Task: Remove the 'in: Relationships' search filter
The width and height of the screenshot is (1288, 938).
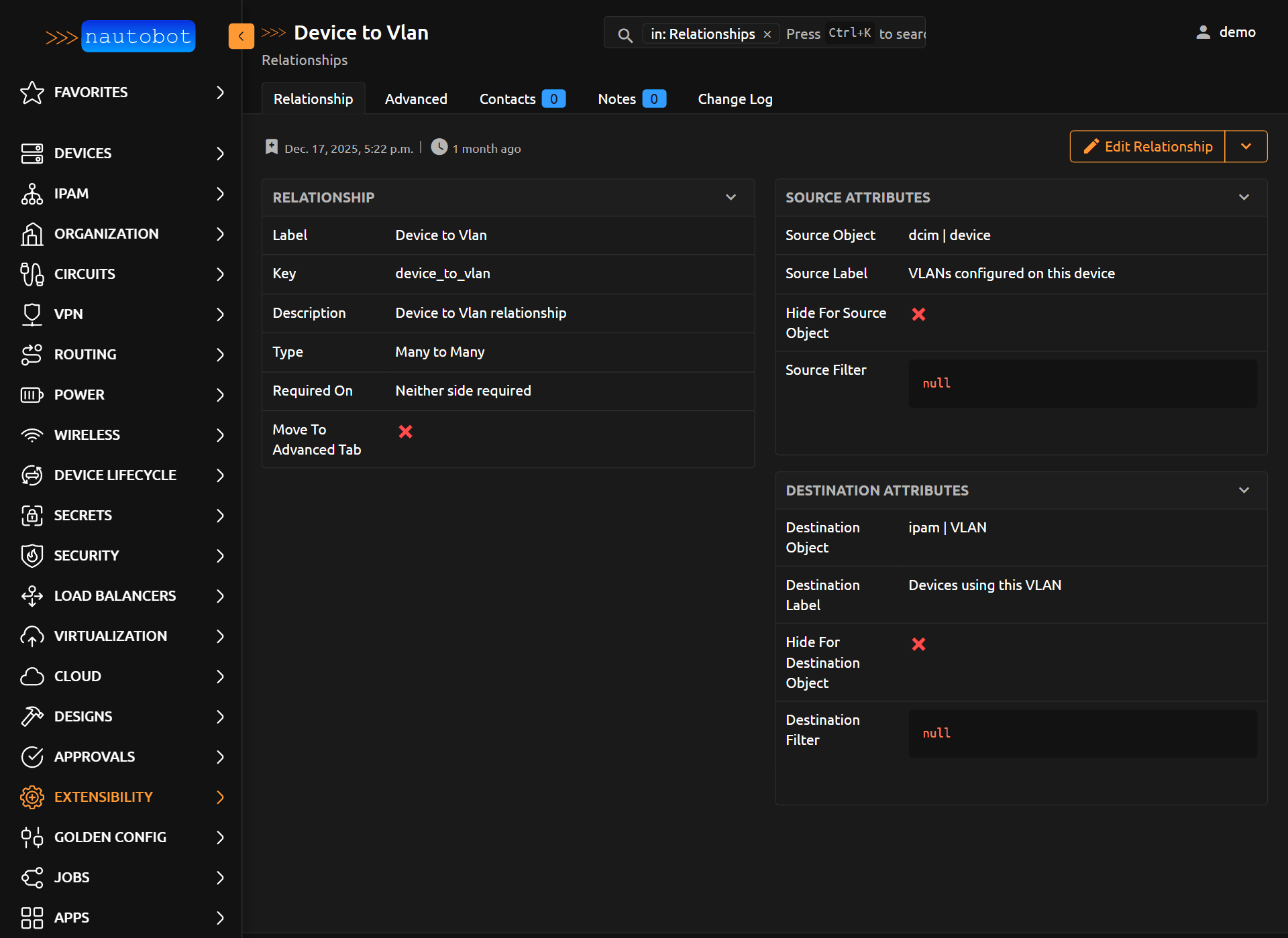Action: (767, 34)
